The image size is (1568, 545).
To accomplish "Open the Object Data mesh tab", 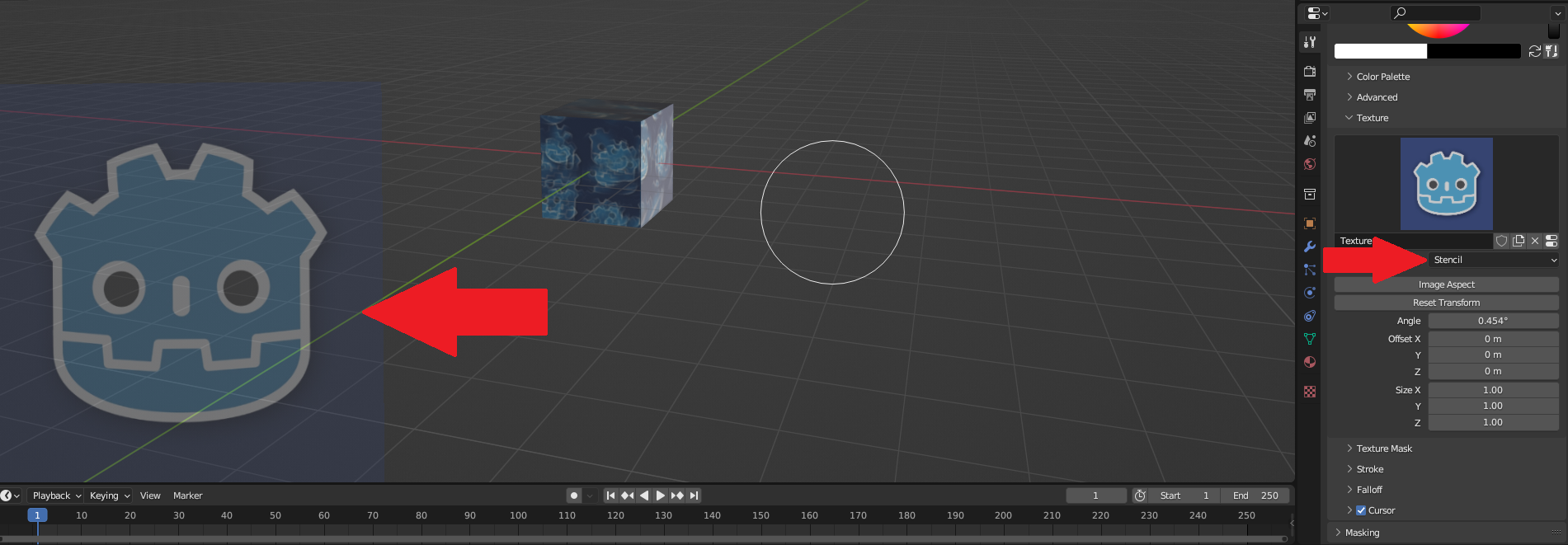I will pyautogui.click(x=1310, y=339).
